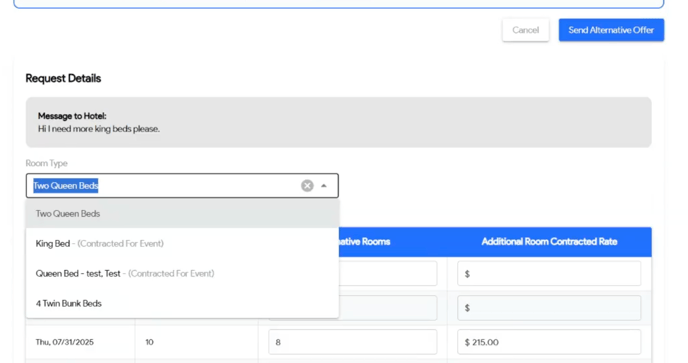Image resolution: width=688 pixels, height=363 pixels.
Task: Click the Alternative Rooms column header
Action: [x=365, y=241]
